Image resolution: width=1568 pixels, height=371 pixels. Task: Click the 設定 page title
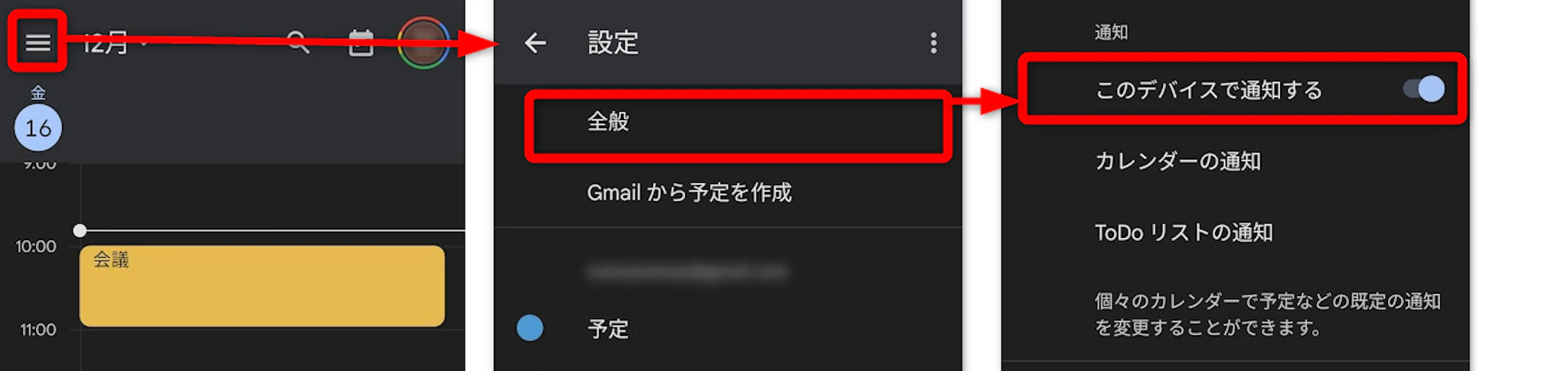tap(612, 43)
